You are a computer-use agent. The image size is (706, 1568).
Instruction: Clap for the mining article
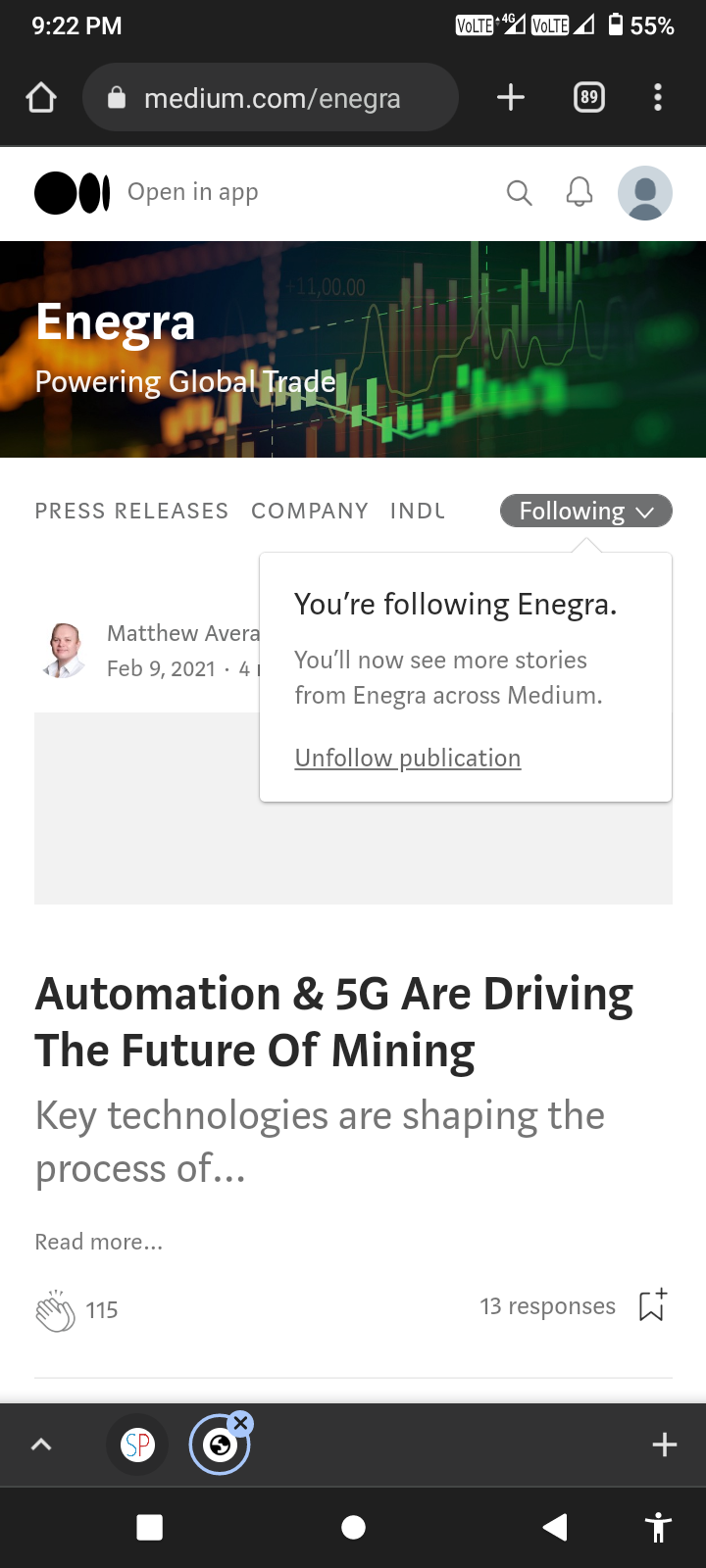coord(55,1310)
